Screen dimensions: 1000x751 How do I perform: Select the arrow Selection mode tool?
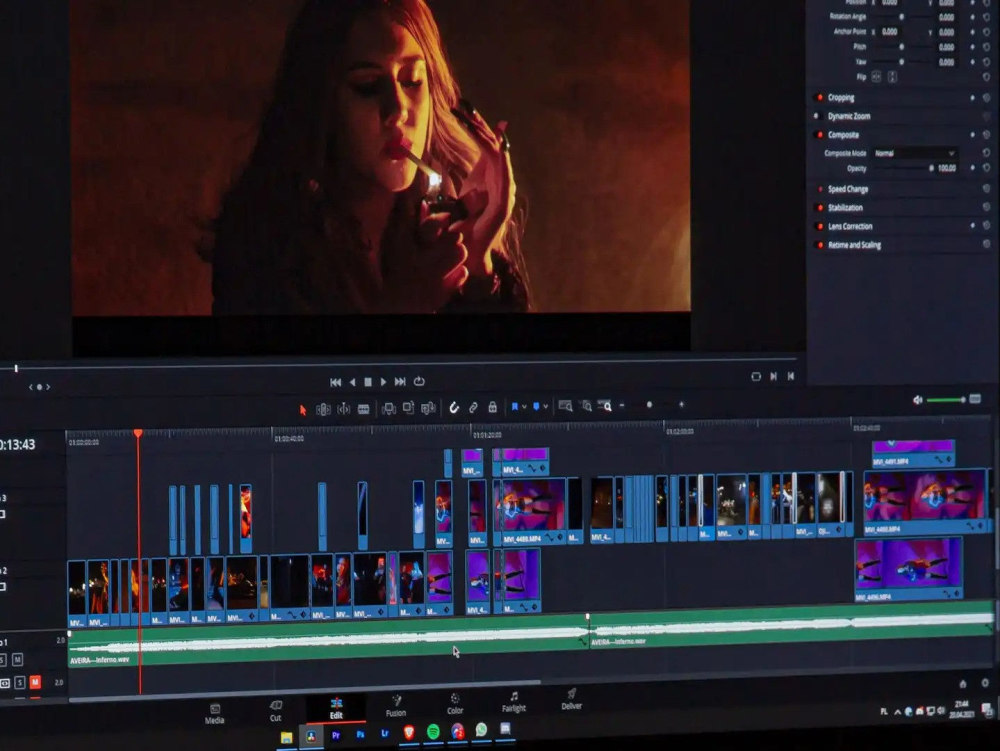pos(303,410)
